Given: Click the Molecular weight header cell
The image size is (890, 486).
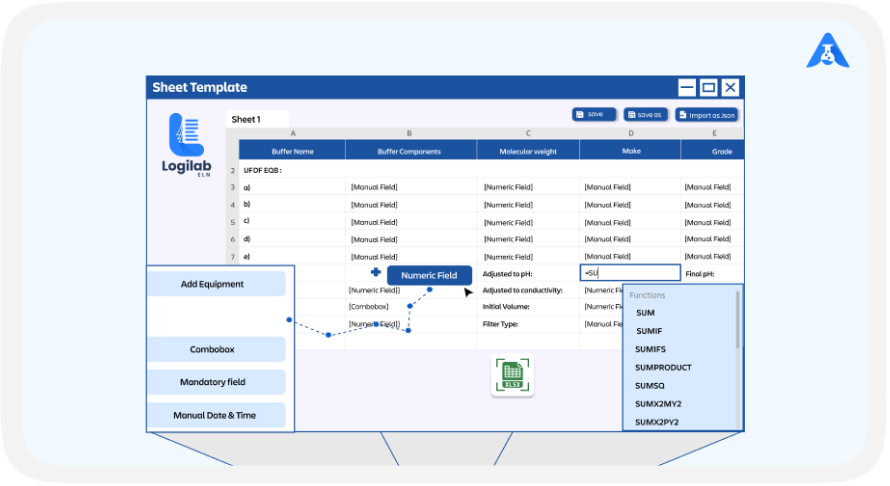Looking at the screenshot, I should (528, 150).
